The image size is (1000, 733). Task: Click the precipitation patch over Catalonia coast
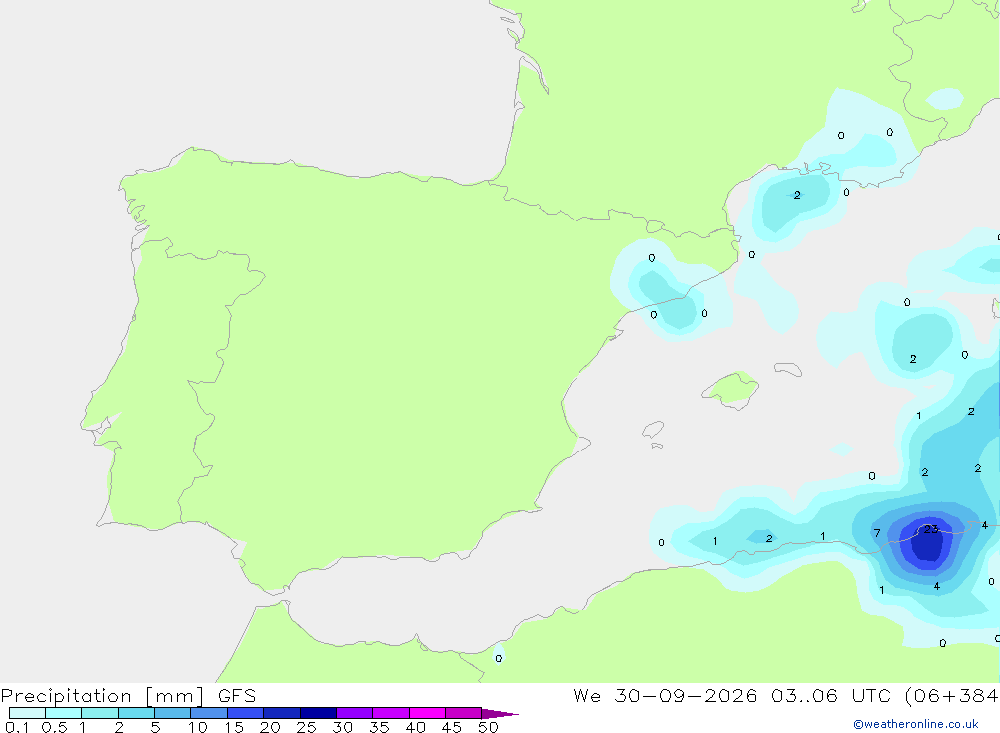(668, 291)
